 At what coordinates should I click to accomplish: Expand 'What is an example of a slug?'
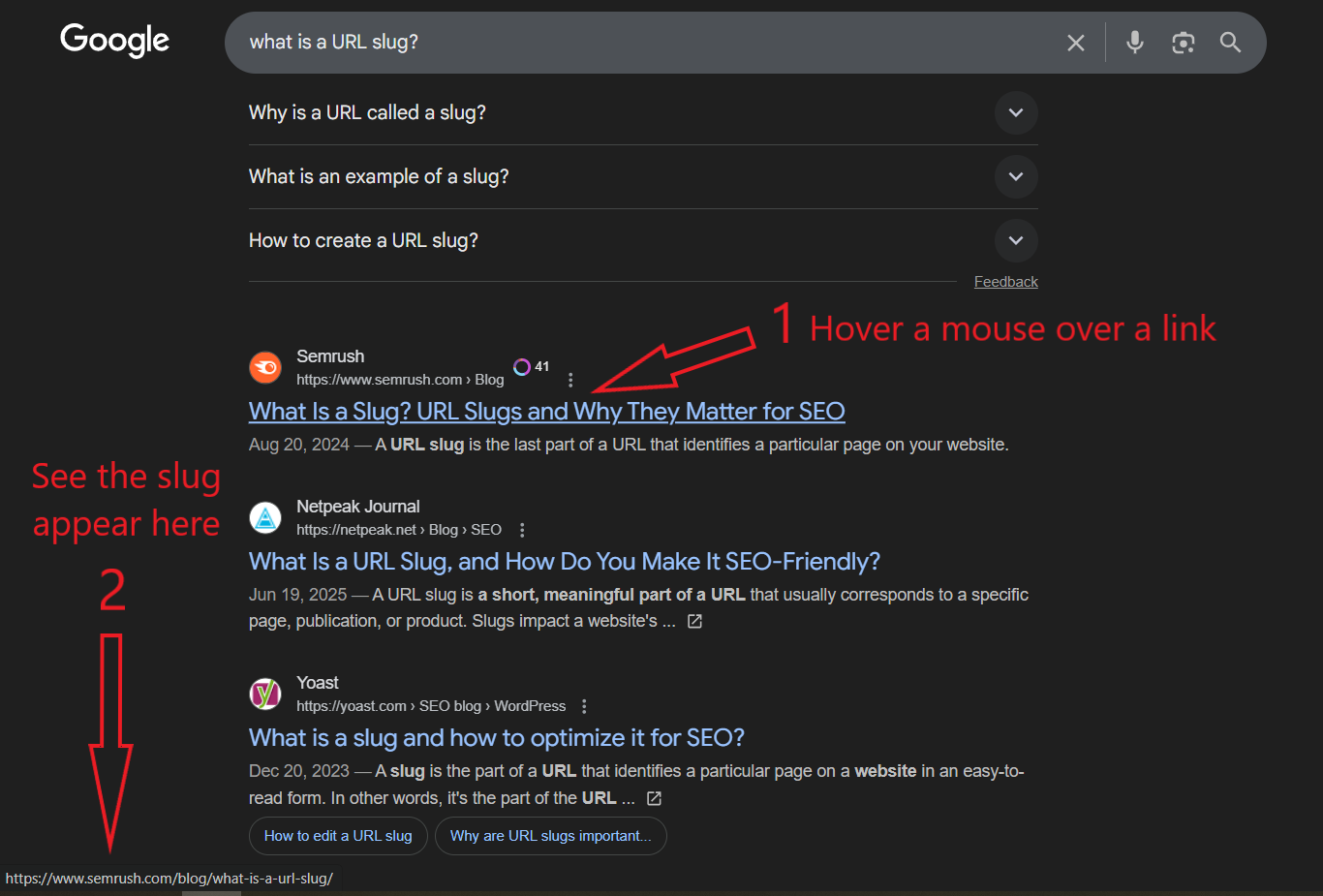point(1016,177)
